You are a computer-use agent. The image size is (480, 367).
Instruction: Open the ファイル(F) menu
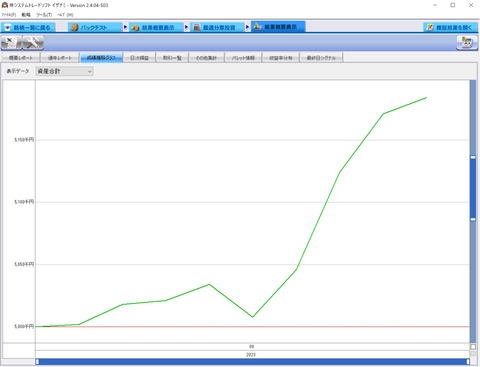8,15
